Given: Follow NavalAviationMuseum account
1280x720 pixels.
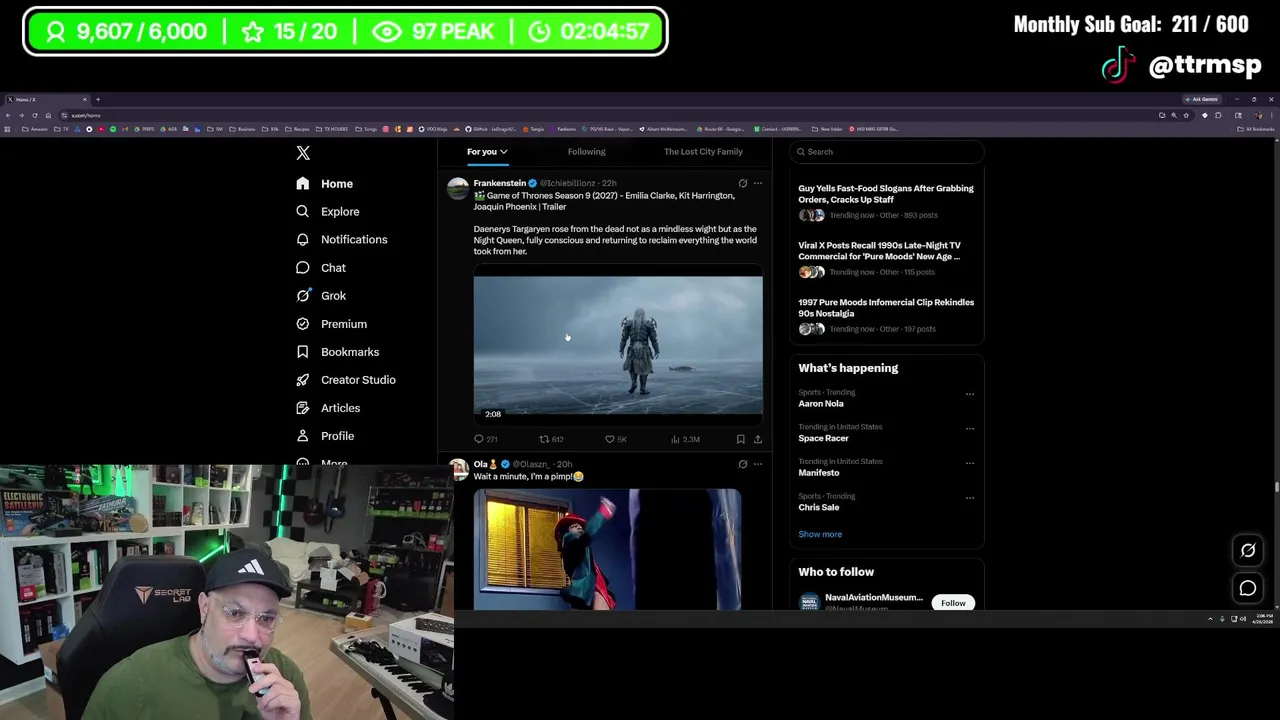Looking at the screenshot, I should tap(953, 603).
